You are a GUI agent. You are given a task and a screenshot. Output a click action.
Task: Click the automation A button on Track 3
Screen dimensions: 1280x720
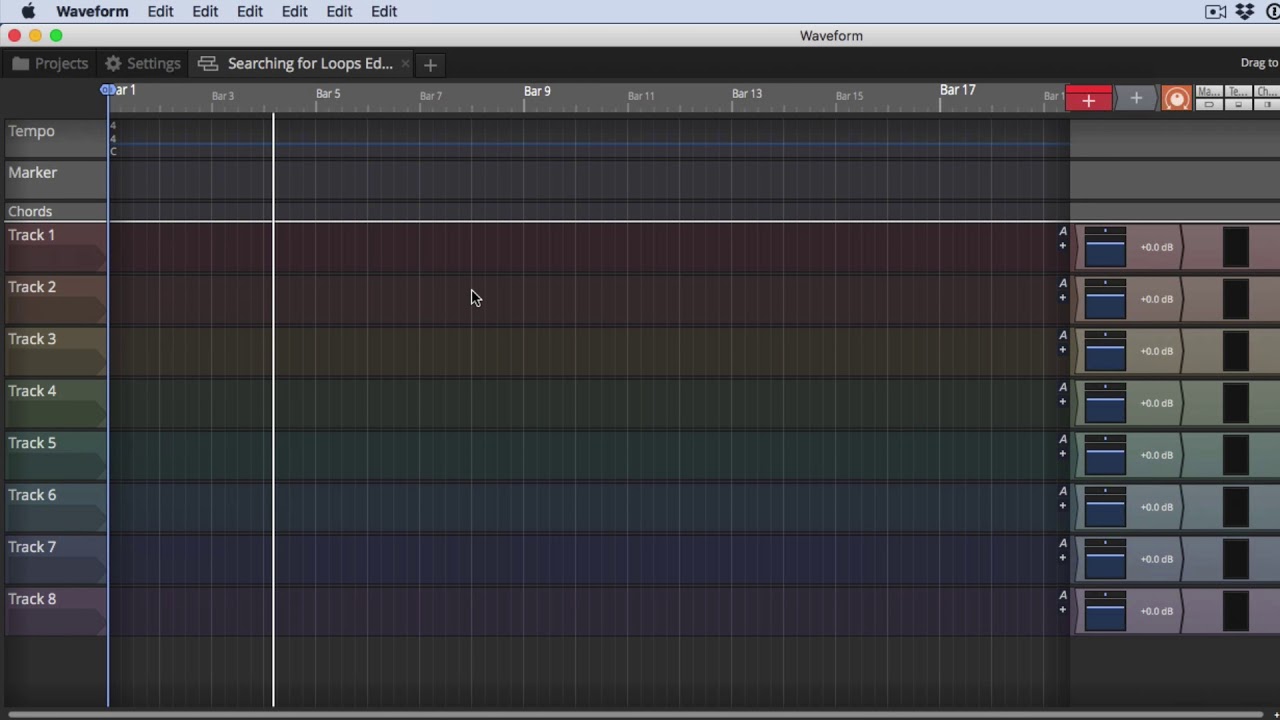tap(1063, 335)
